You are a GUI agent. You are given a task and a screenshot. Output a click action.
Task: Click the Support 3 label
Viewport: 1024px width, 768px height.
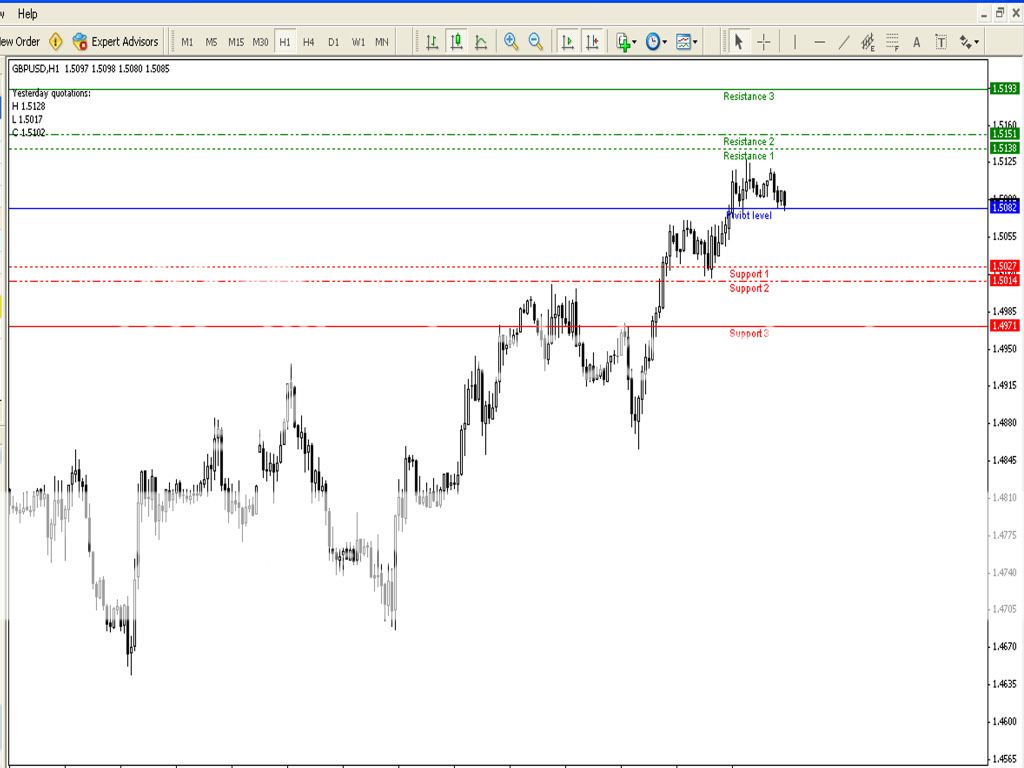pyautogui.click(x=749, y=334)
